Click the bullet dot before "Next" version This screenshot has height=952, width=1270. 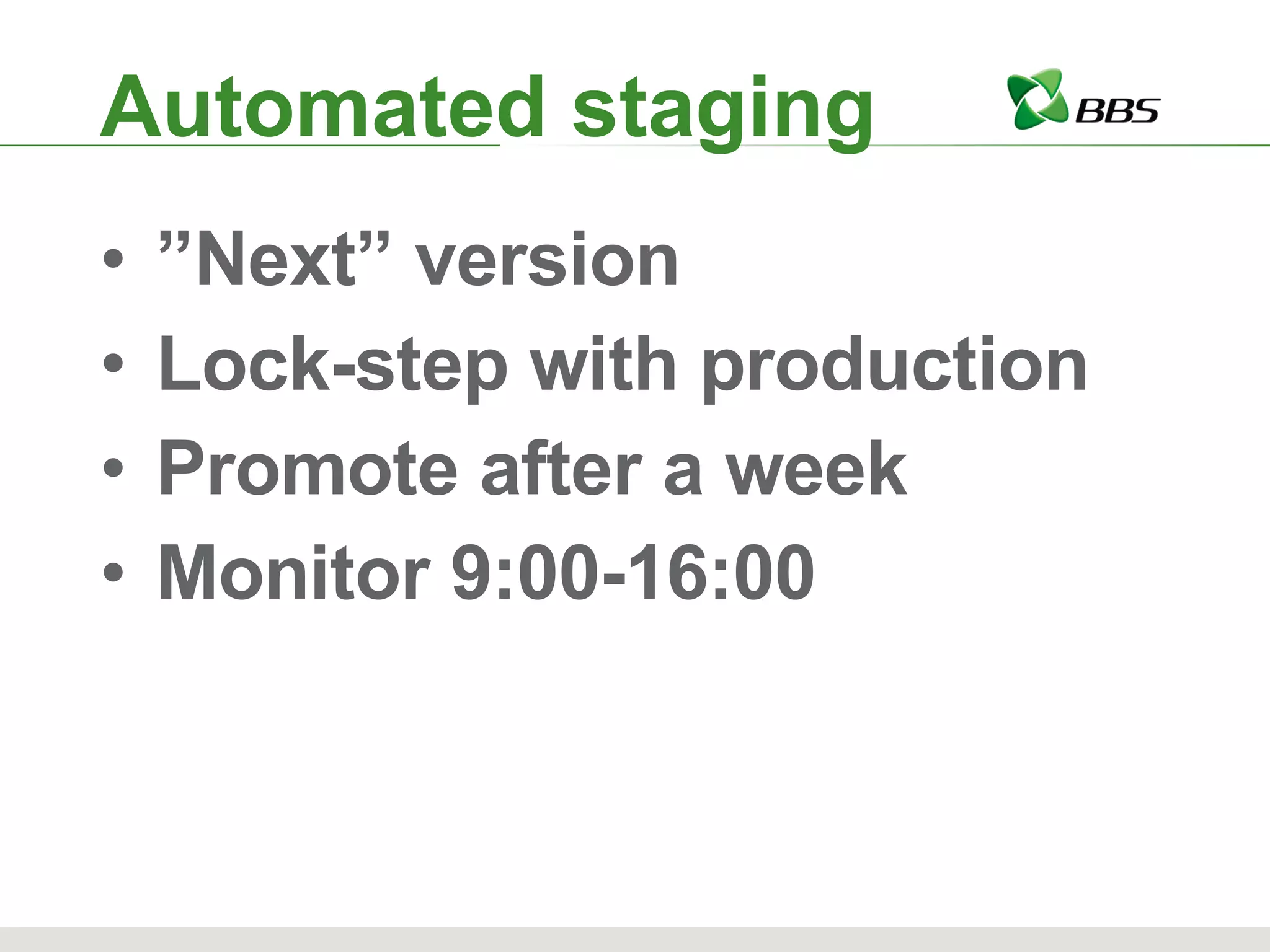click(113, 259)
